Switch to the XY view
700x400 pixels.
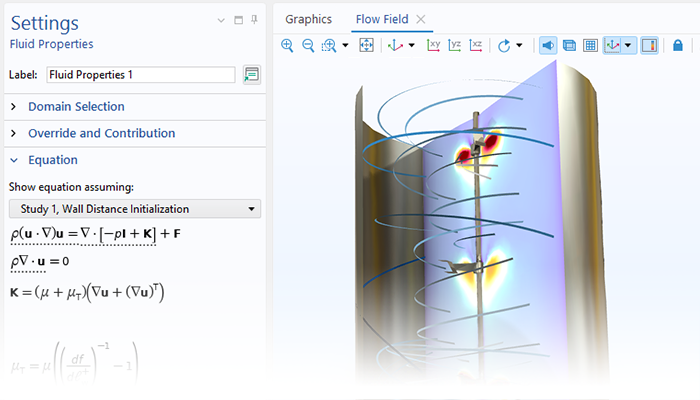click(x=433, y=45)
